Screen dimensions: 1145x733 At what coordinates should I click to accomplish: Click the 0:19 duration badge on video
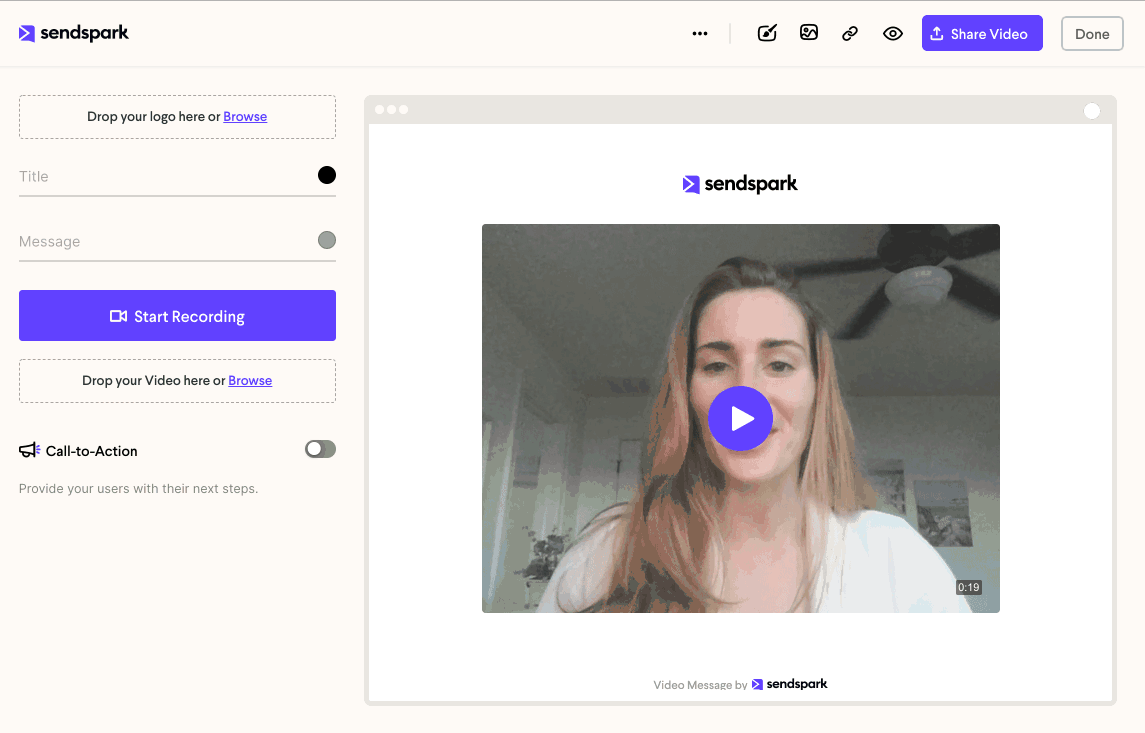tap(968, 588)
